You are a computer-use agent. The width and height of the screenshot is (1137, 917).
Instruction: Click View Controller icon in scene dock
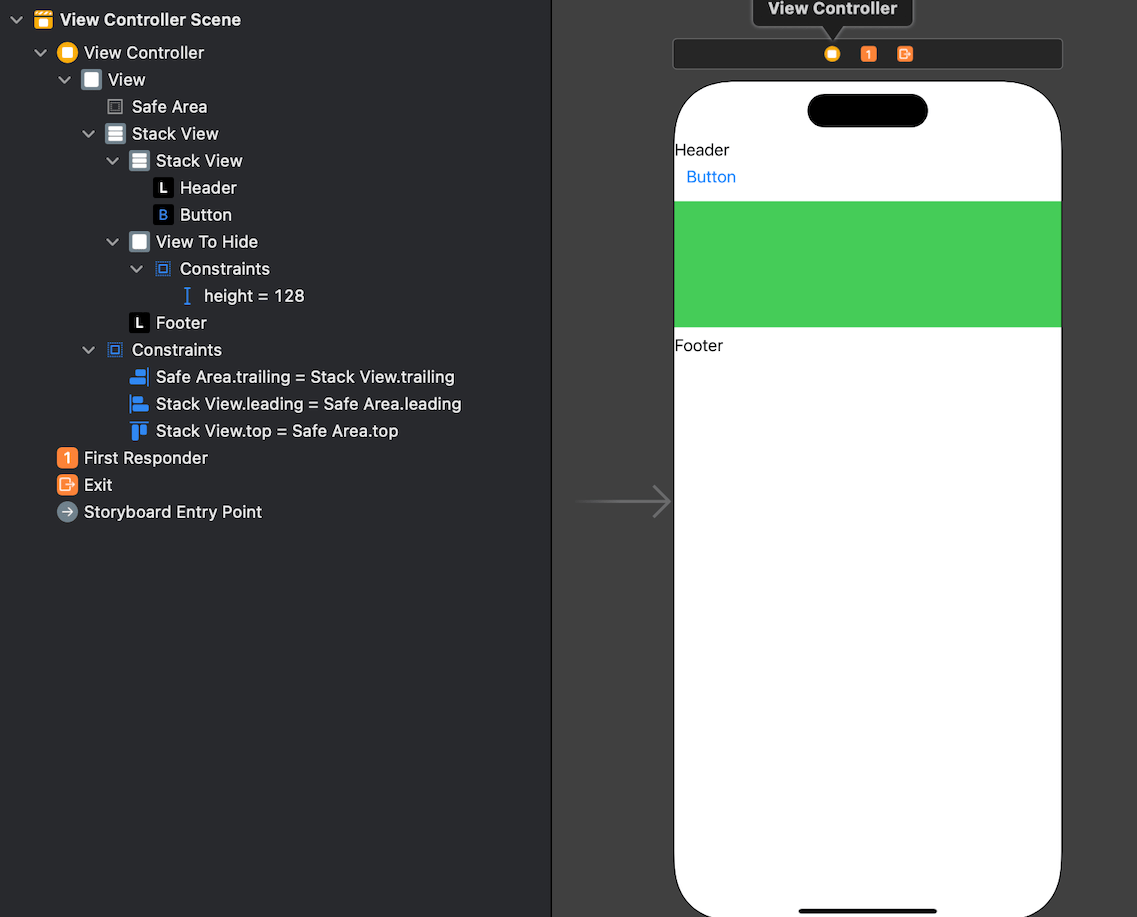point(832,54)
